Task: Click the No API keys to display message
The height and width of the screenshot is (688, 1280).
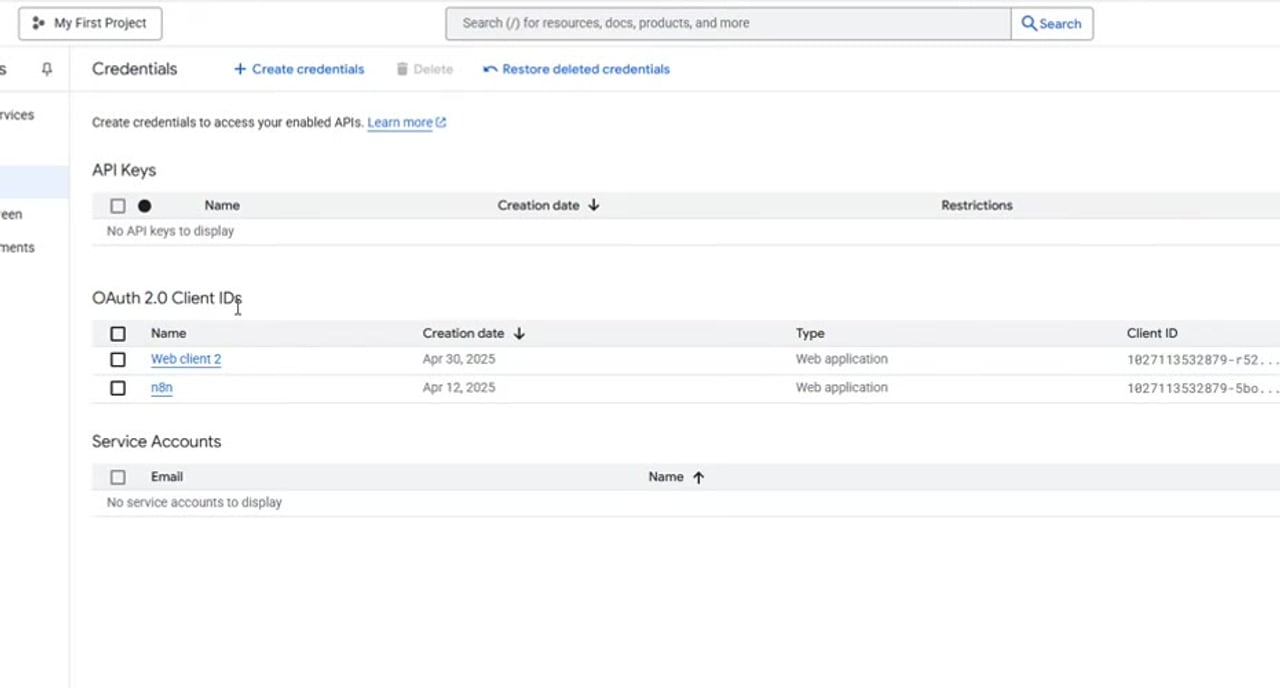Action: click(170, 231)
